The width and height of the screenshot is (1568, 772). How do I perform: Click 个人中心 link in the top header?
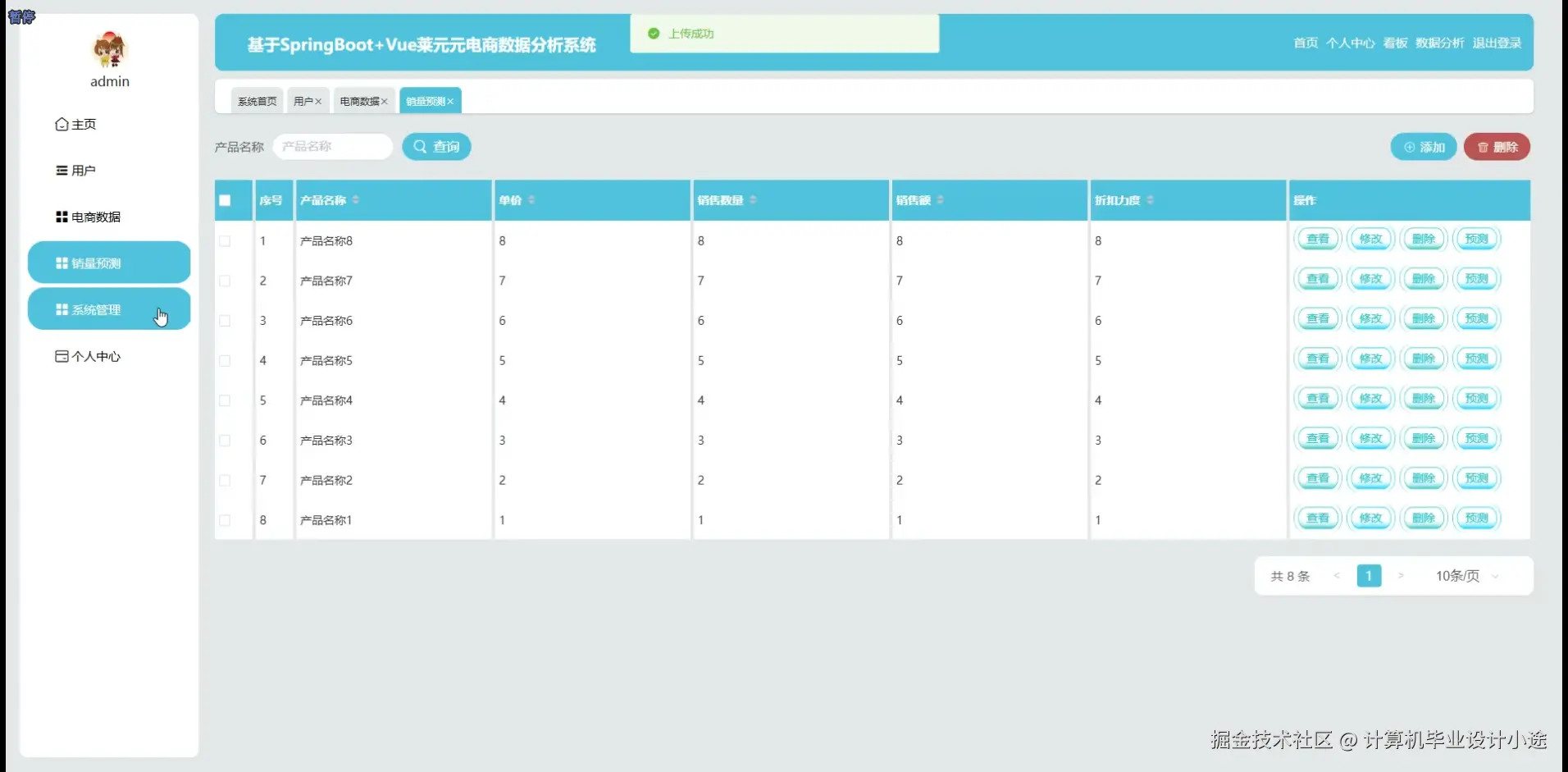tap(1350, 43)
